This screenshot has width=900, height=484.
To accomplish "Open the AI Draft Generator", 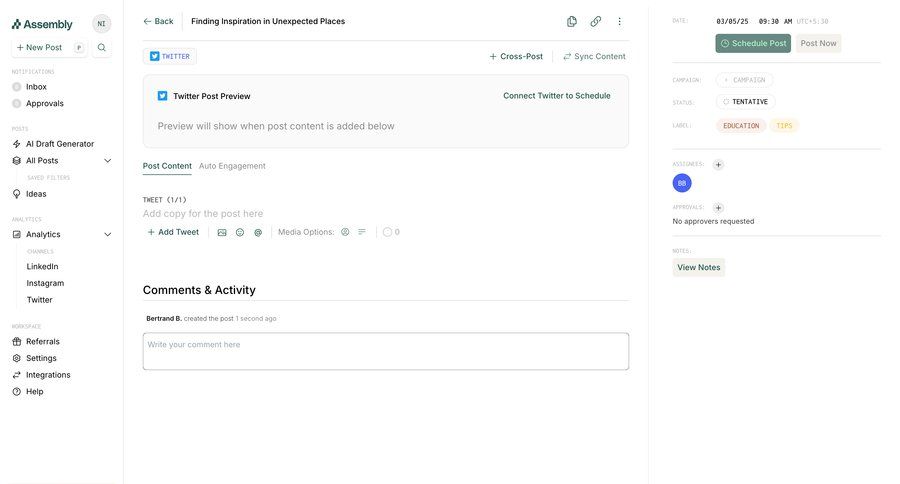I will pos(60,144).
